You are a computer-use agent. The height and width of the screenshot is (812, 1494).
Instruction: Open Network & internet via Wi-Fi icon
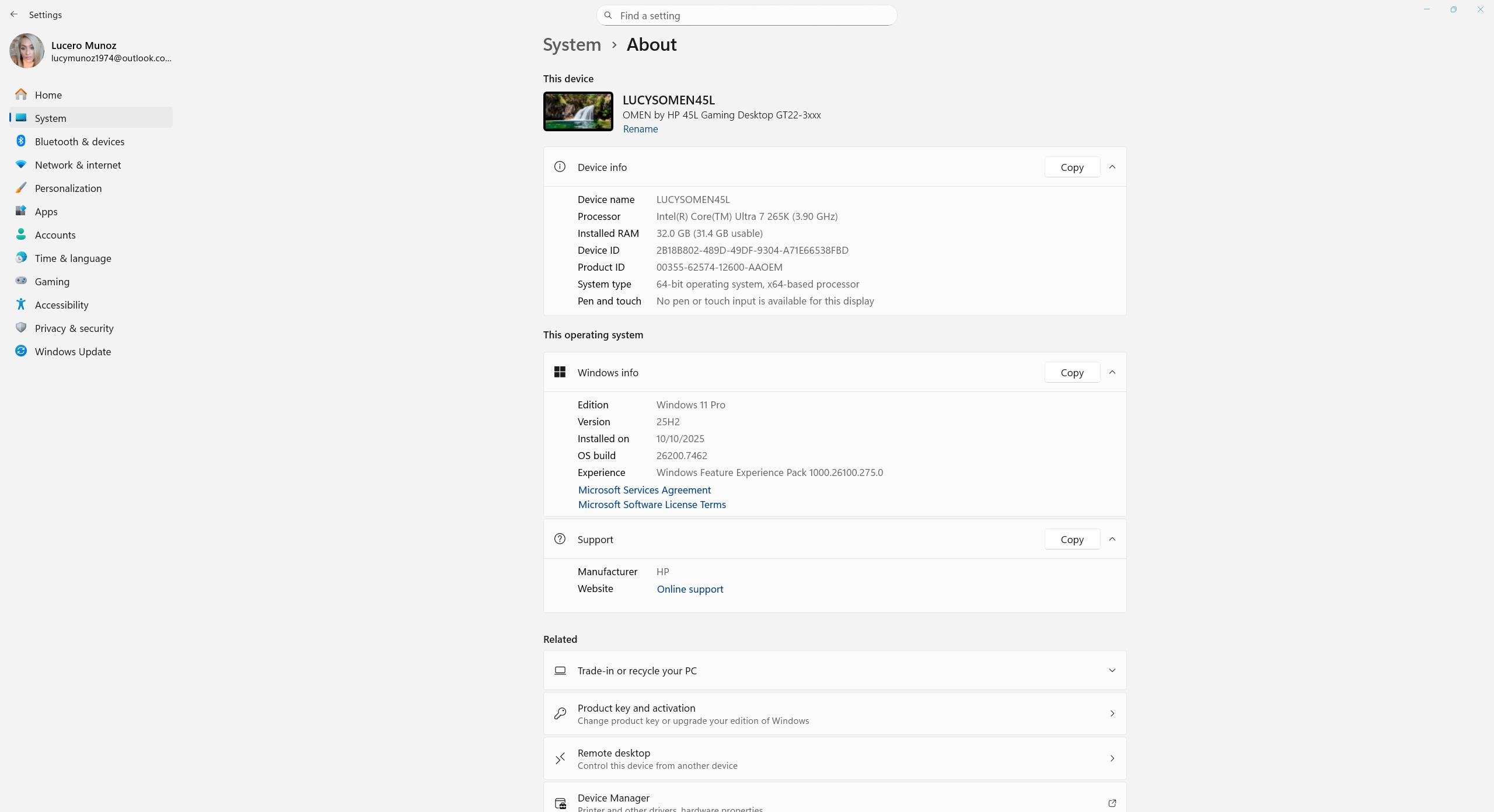click(21, 164)
